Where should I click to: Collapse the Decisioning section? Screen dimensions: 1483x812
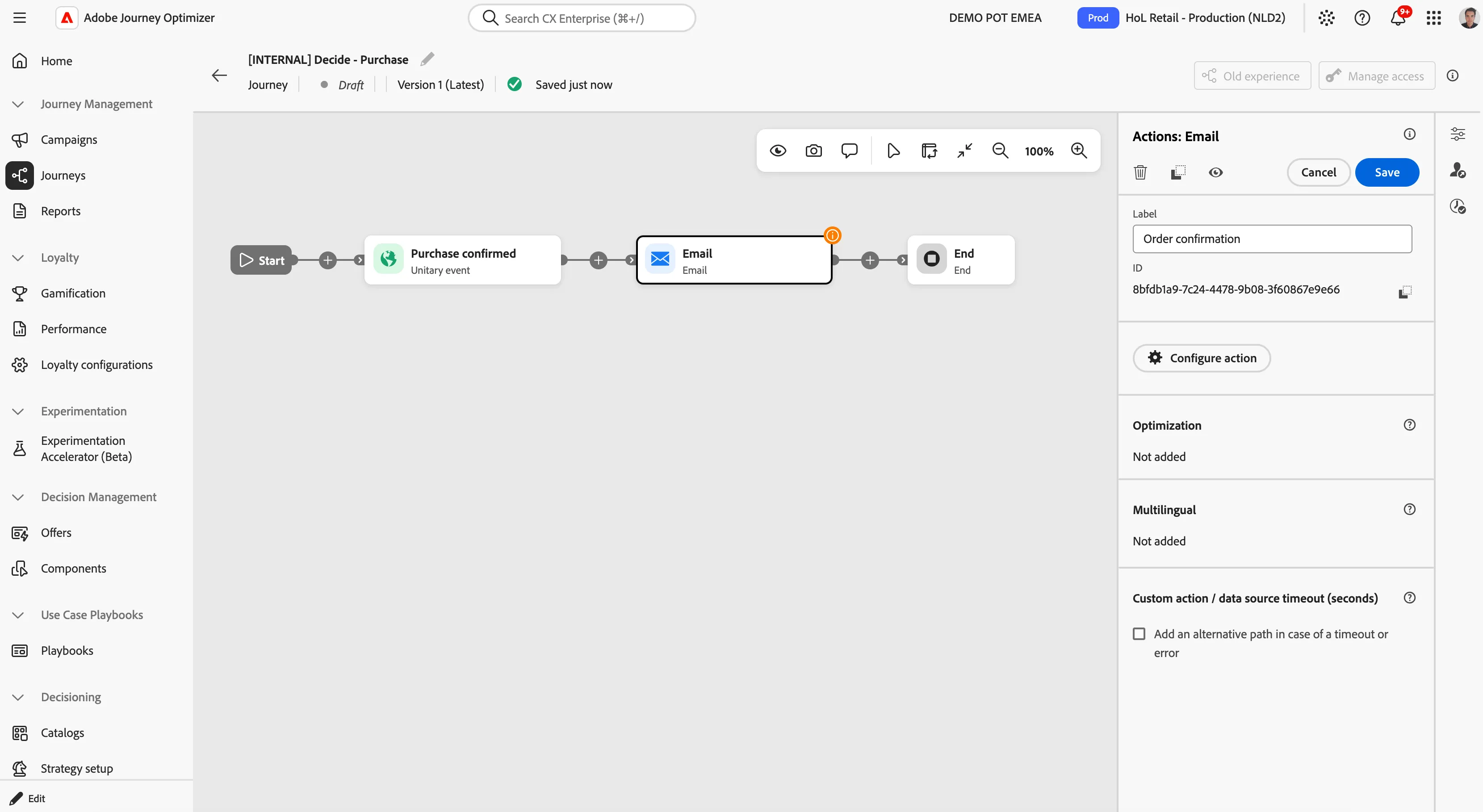(x=18, y=698)
